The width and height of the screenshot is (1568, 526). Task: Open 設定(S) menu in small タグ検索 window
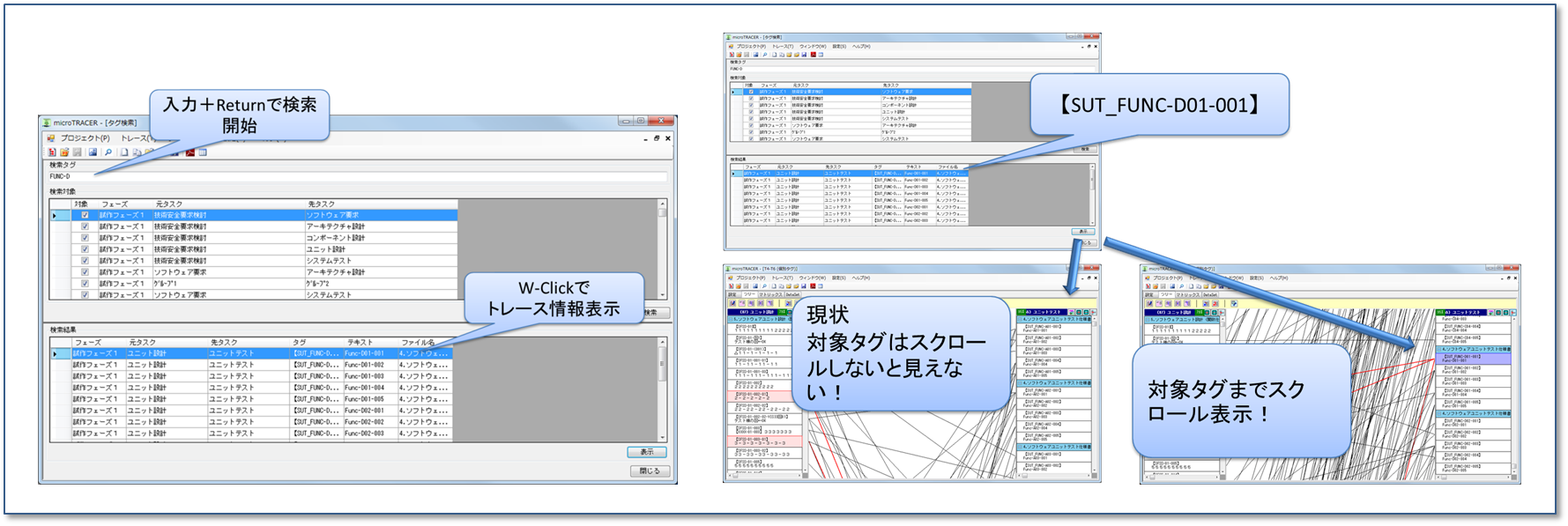tap(839, 47)
